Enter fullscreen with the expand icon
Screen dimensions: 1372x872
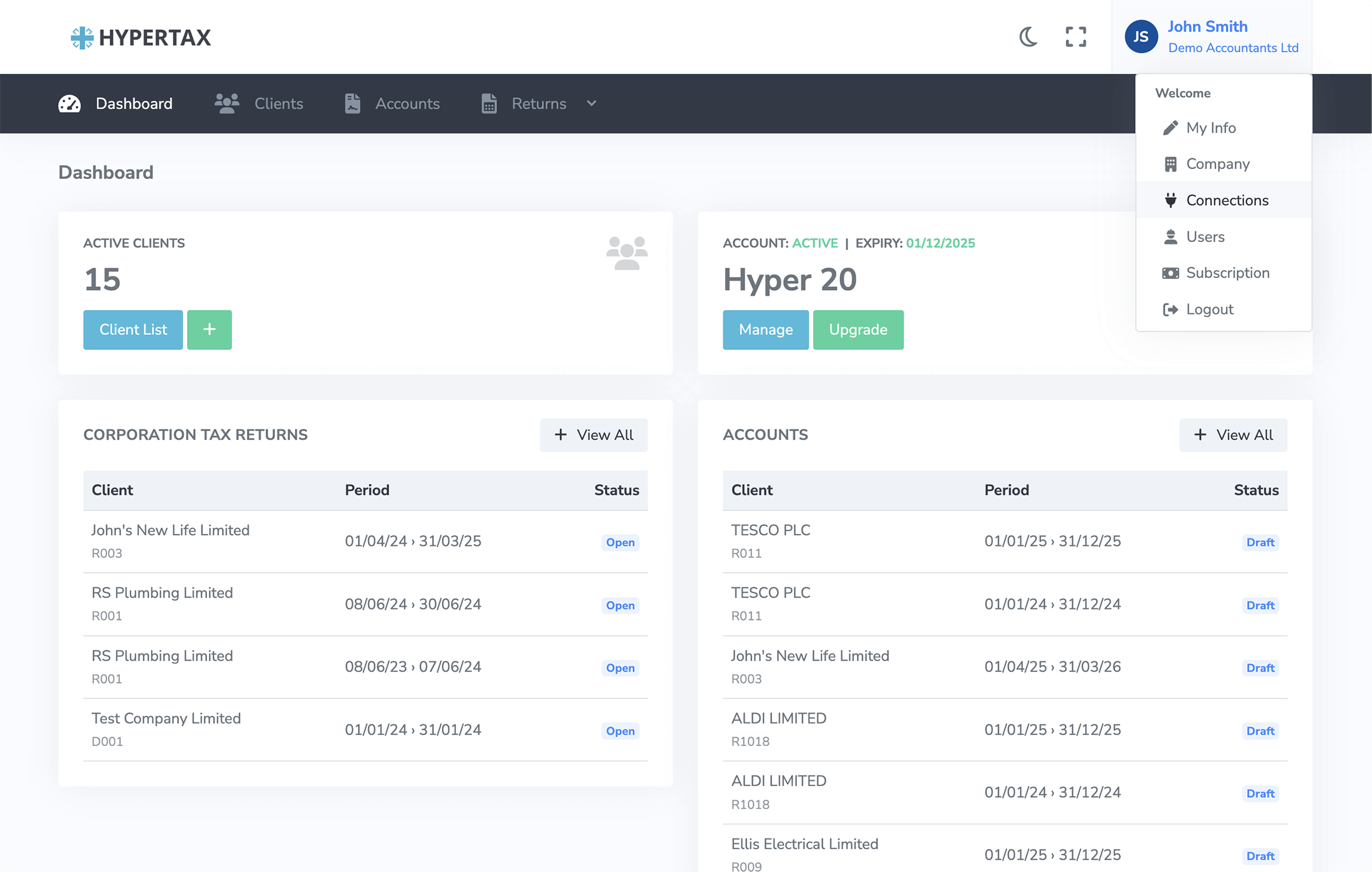tap(1076, 37)
